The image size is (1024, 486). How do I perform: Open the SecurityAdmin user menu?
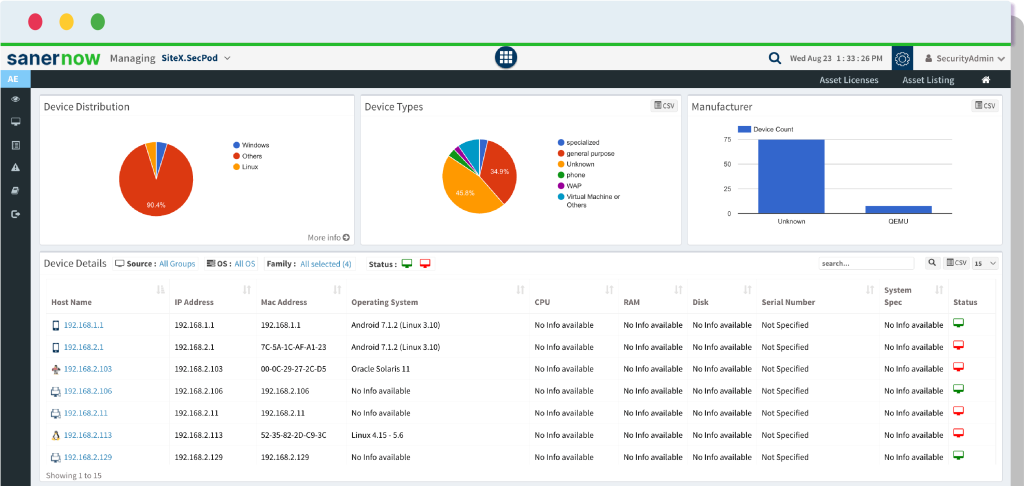965,58
